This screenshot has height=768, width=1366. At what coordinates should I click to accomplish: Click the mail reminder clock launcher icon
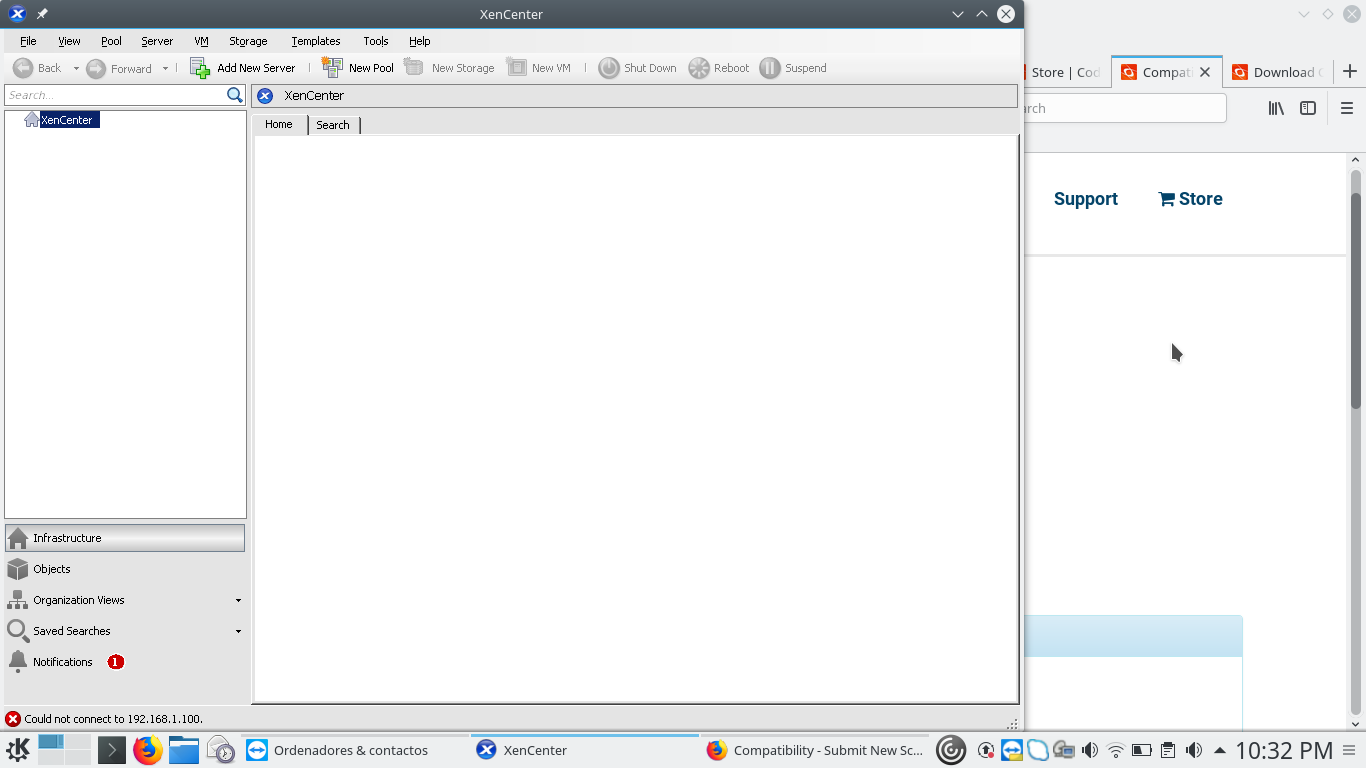(x=220, y=750)
